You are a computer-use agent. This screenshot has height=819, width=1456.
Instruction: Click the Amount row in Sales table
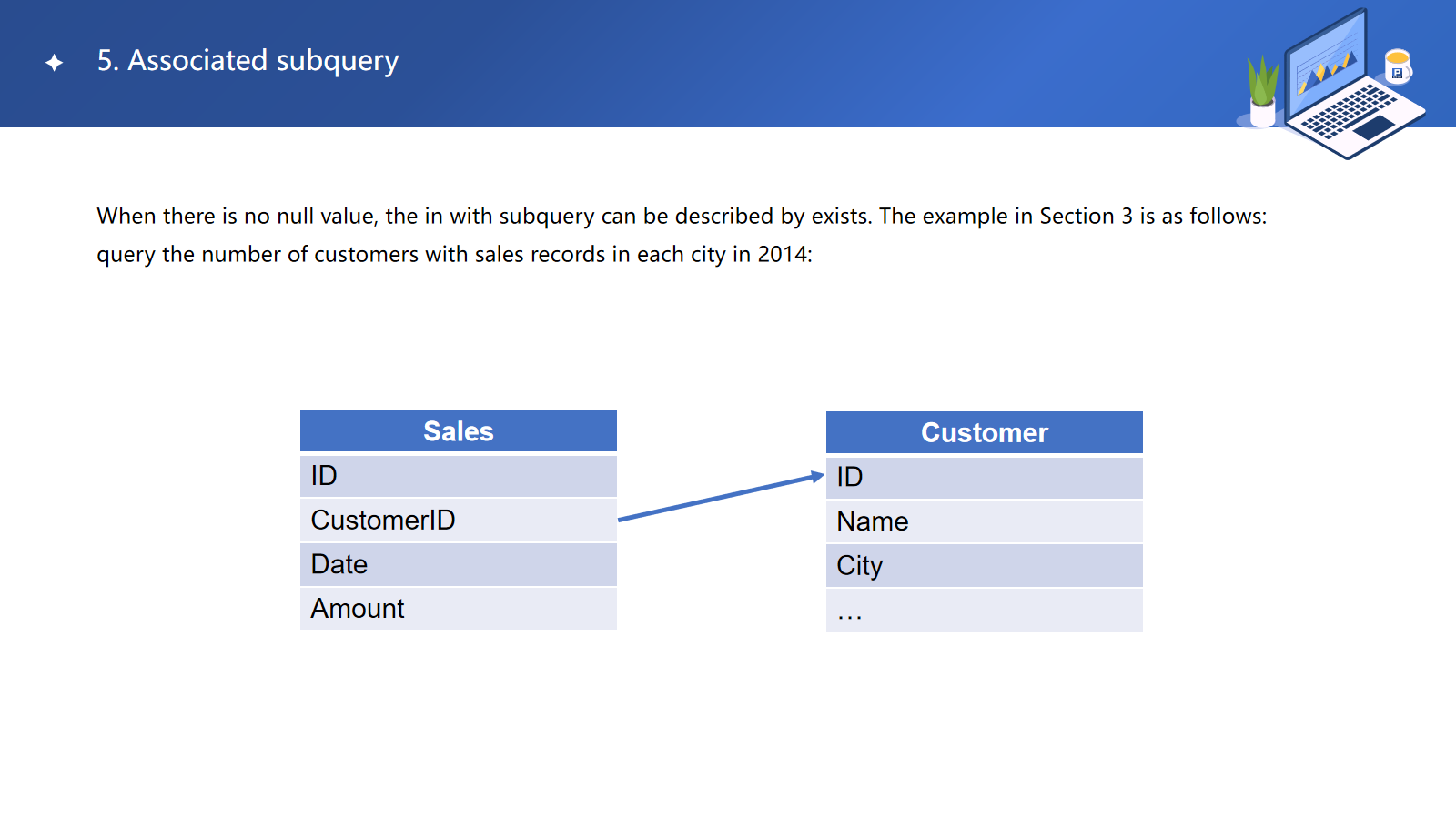point(459,609)
